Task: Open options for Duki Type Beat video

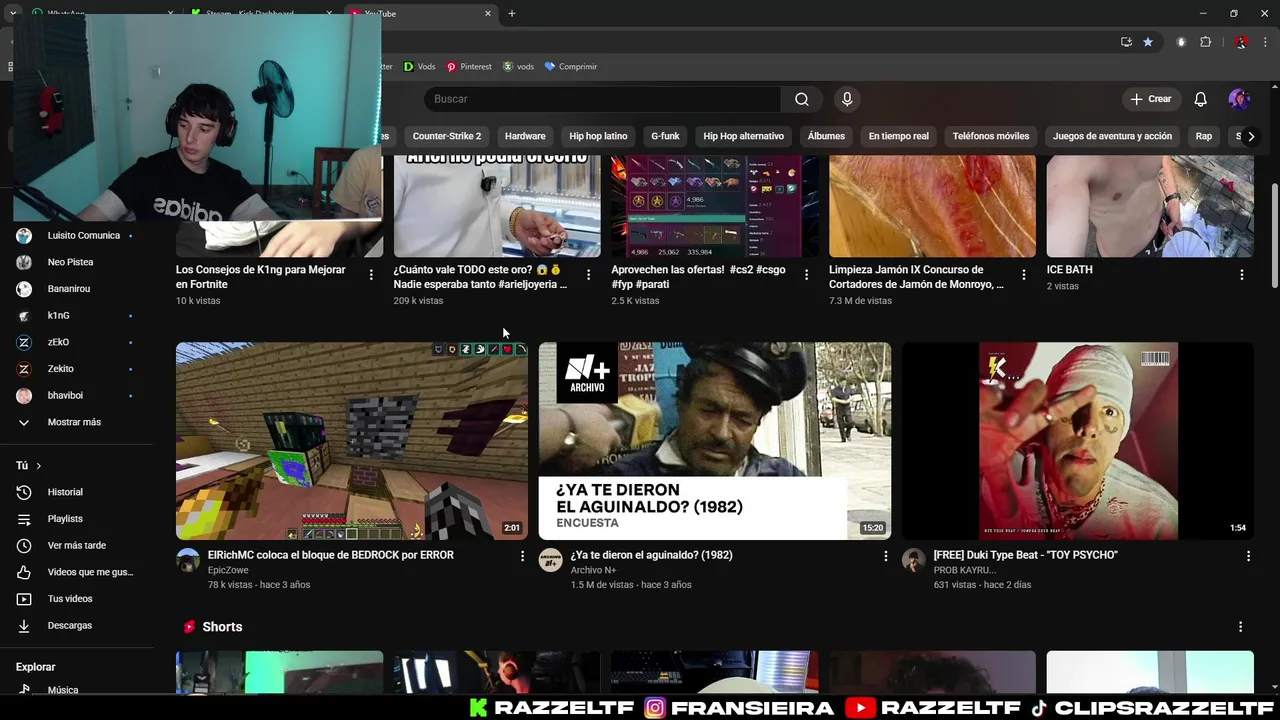Action: 1248,556
